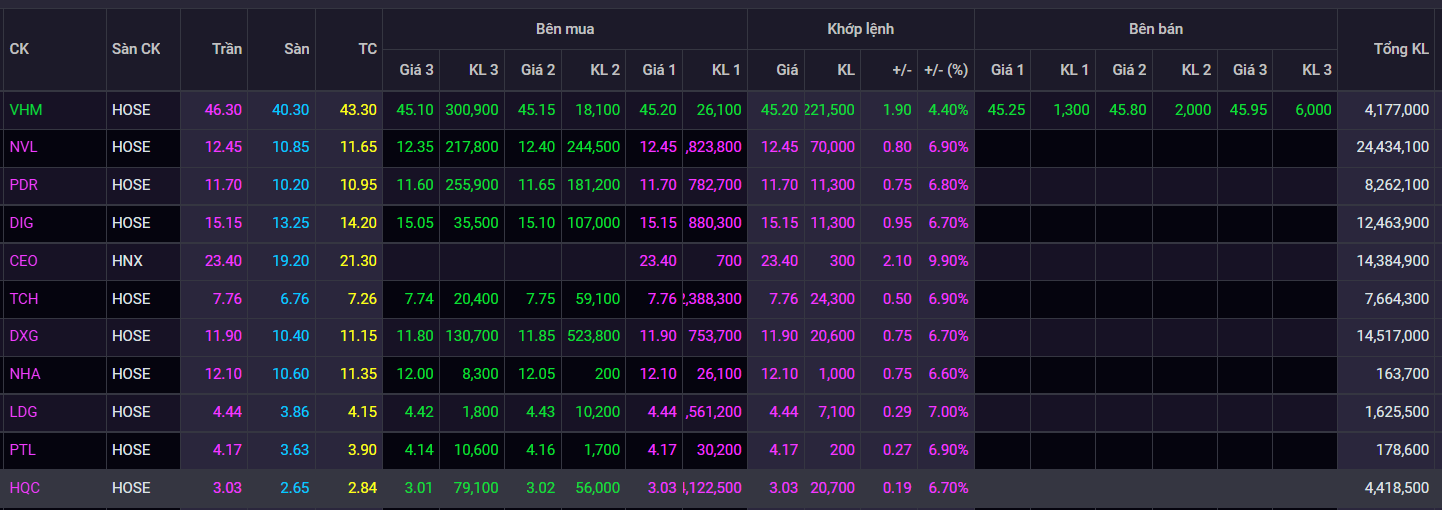
Task: Sort by the Tổng KL column header
Action: coord(1401,49)
